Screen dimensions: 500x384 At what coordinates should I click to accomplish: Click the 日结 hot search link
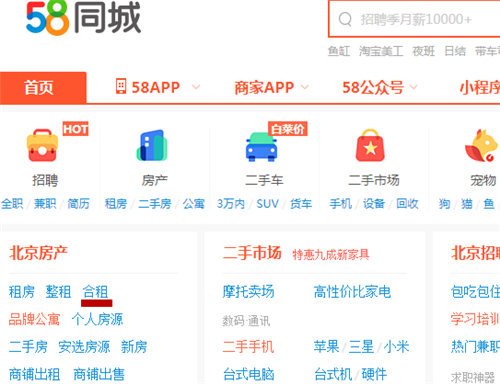[x=455, y=51]
